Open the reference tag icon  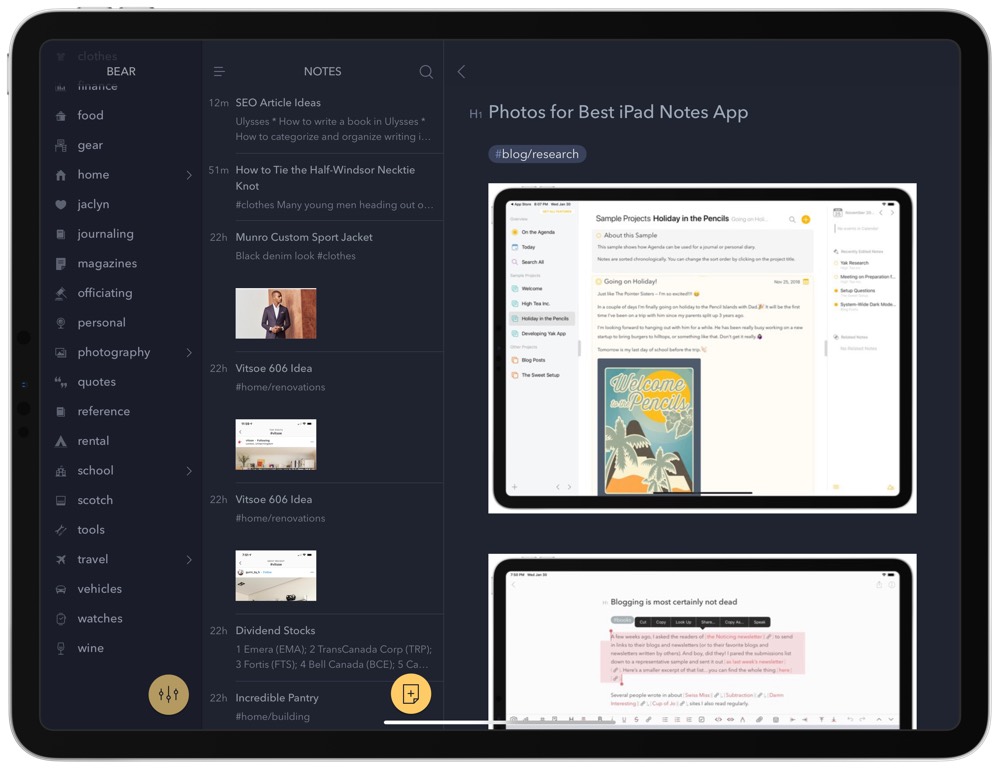[61, 411]
